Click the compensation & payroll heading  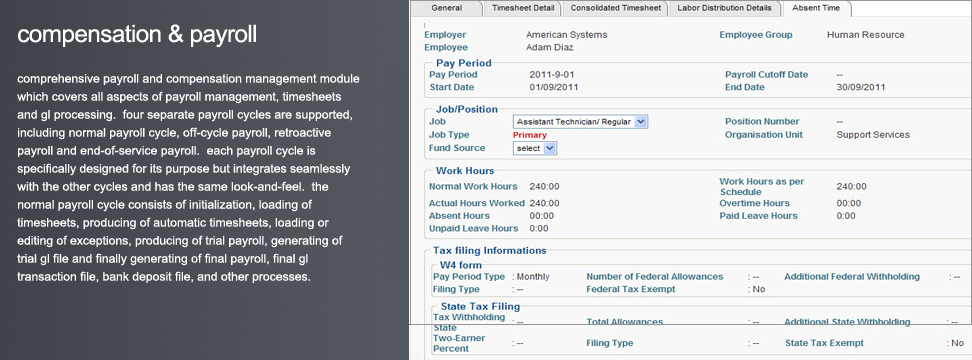[137, 35]
